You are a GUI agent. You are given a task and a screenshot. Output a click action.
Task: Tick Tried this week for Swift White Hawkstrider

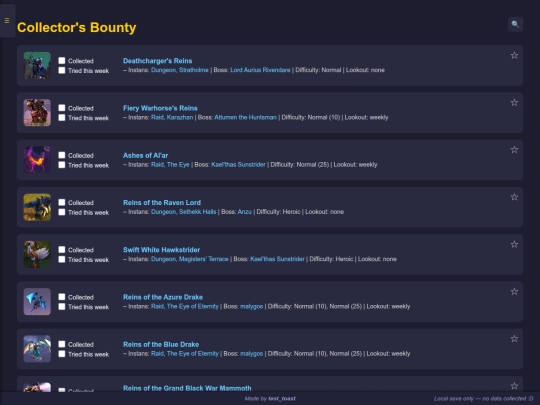point(62,259)
